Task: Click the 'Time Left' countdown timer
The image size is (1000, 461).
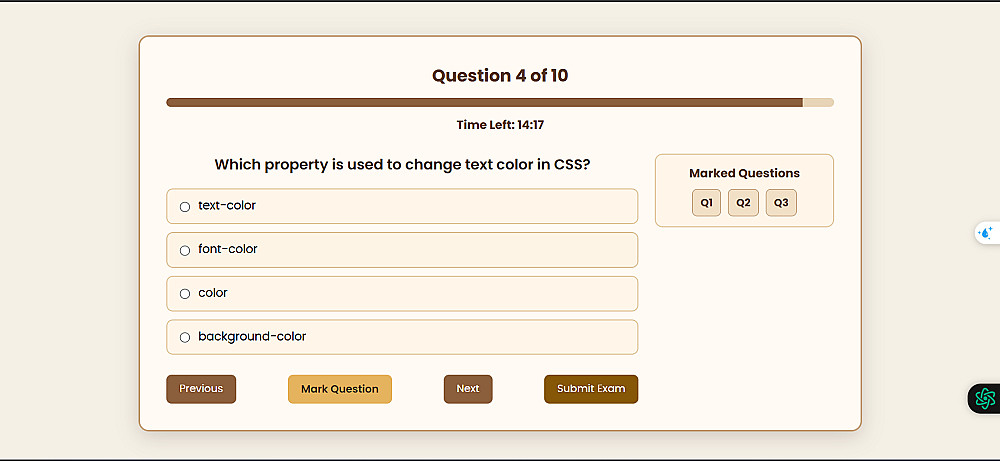Action: coord(500,125)
